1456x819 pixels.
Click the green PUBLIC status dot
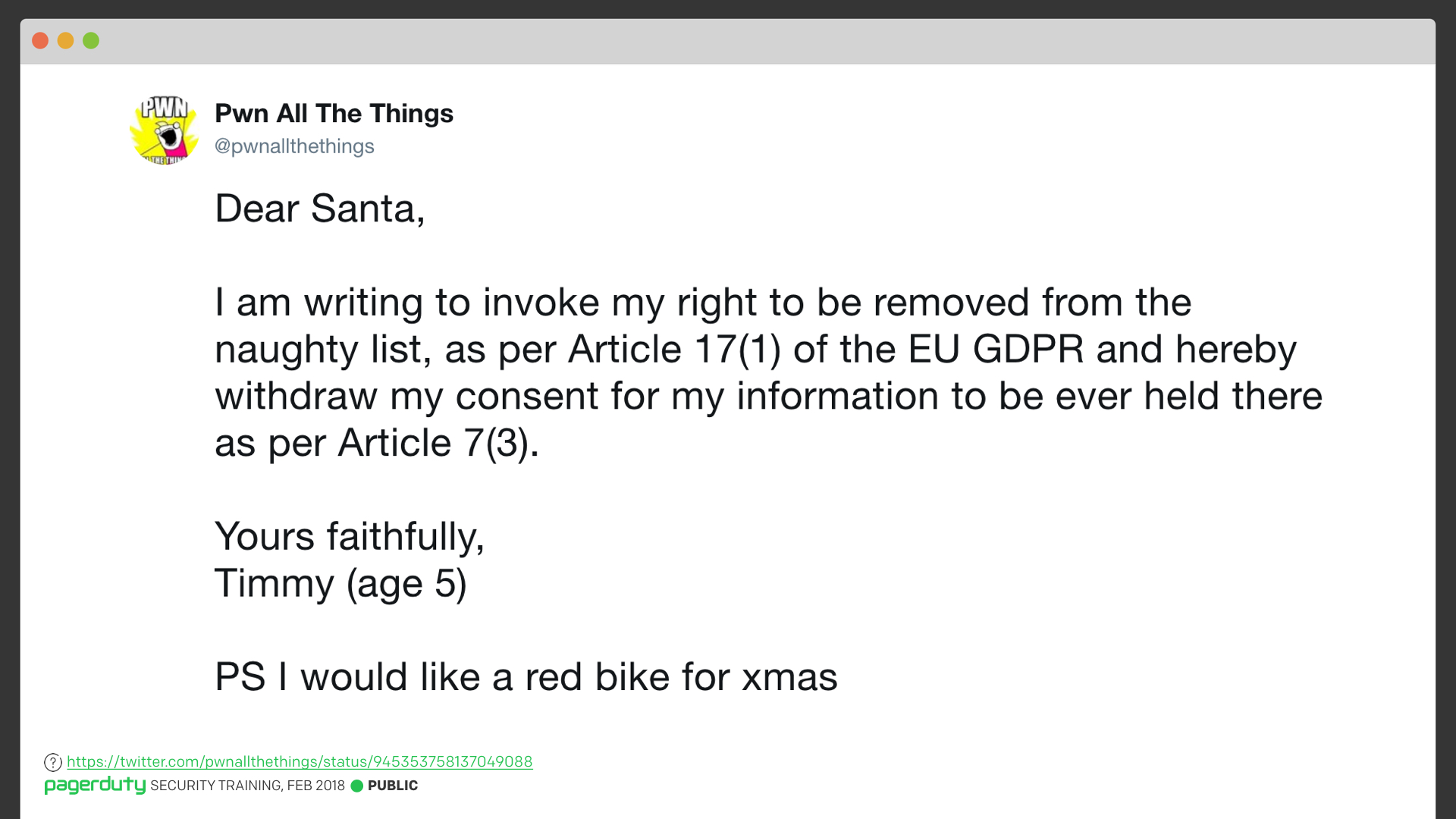pos(357,786)
